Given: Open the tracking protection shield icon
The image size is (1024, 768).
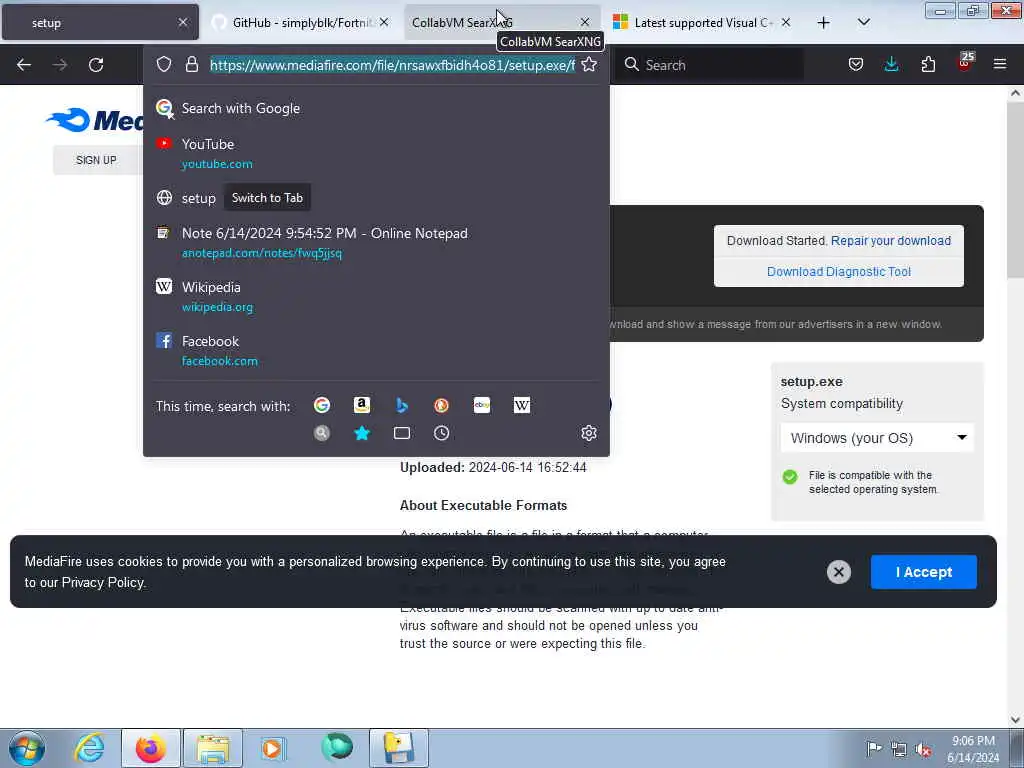Looking at the screenshot, I should (x=164, y=64).
